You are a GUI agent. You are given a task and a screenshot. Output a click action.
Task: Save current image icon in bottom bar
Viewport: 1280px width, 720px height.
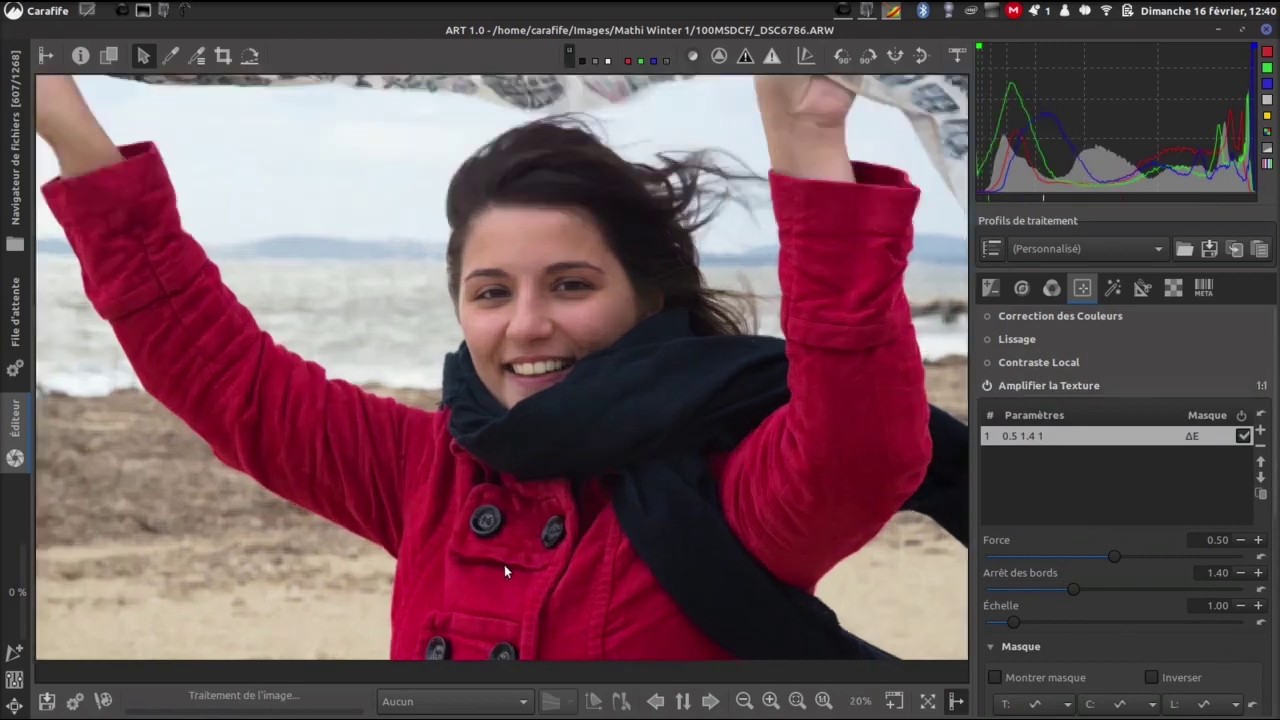[x=46, y=702]
